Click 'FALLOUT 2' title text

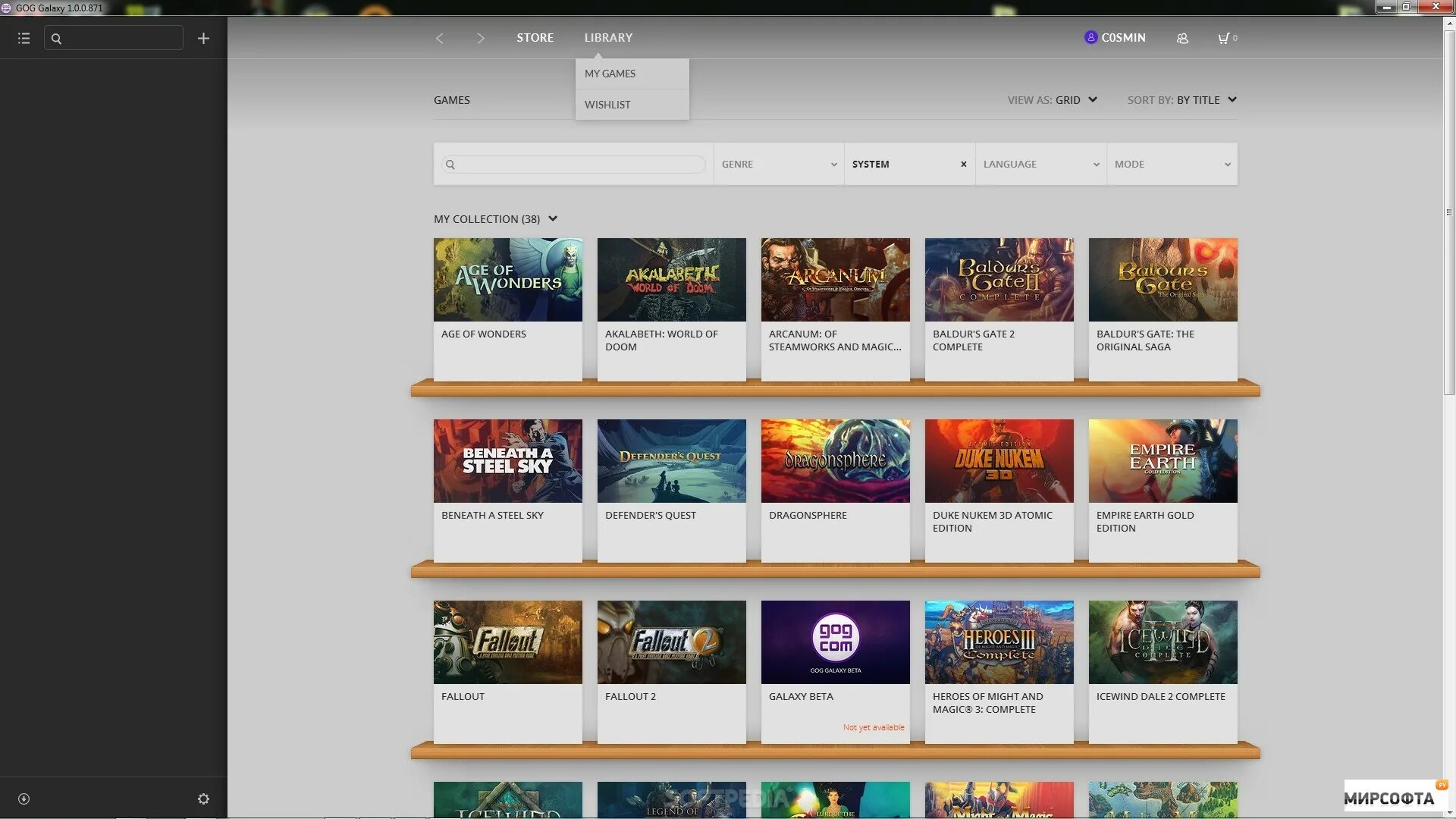[630, 696]
